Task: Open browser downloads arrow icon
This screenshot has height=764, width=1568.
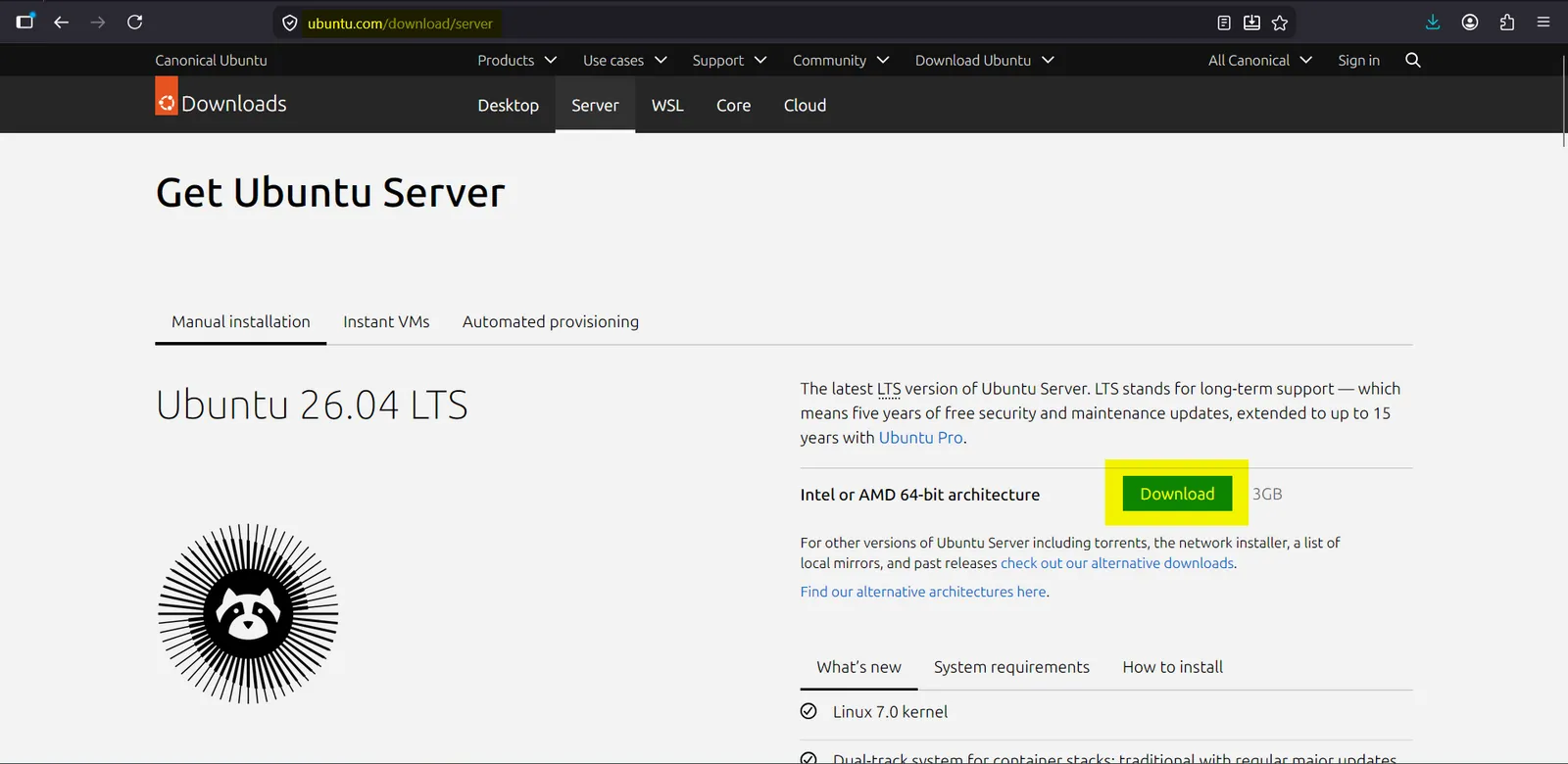Action: pyautogui.click(x=1433, y=23)
